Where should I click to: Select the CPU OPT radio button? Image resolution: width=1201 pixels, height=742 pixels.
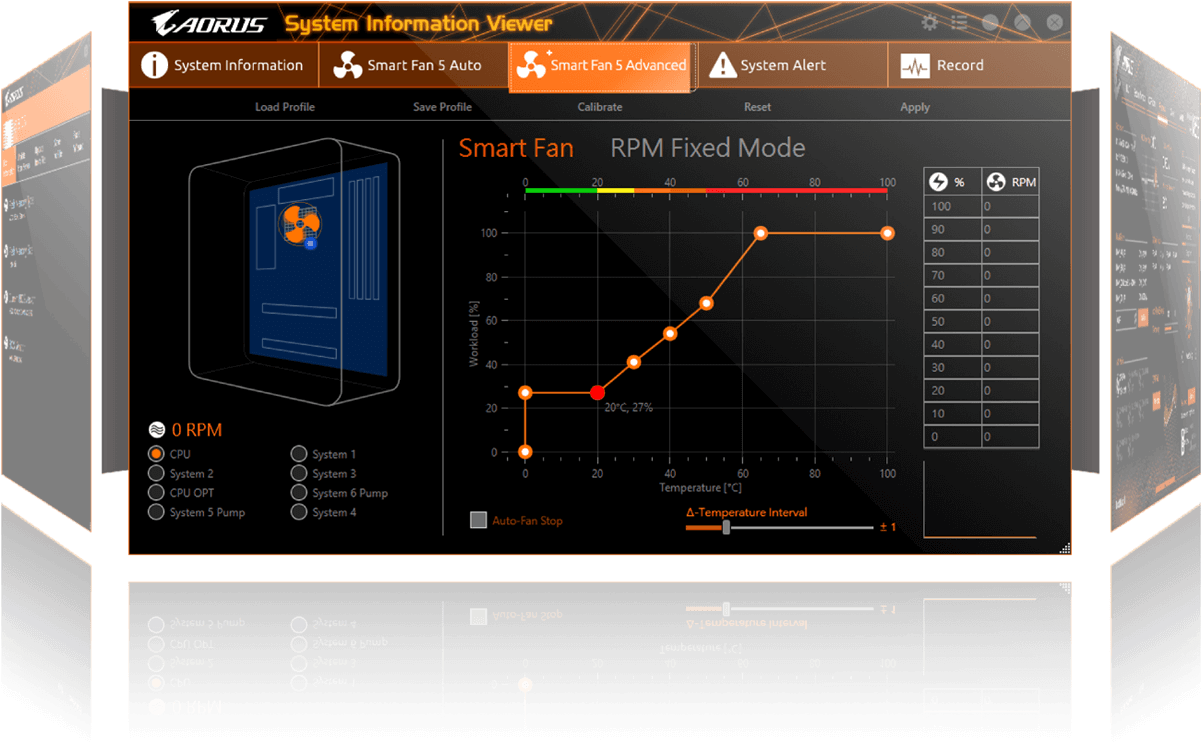156,493
